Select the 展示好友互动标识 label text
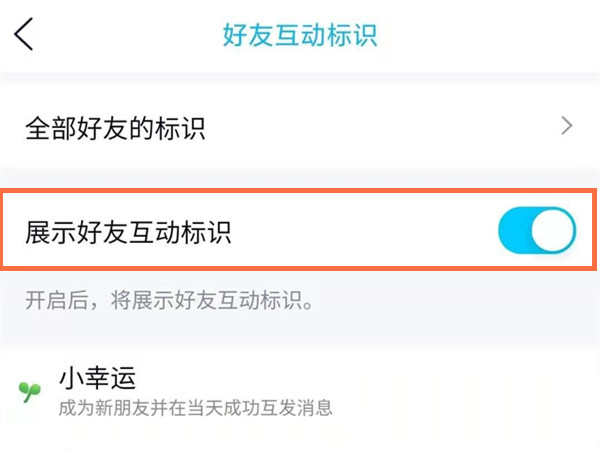 tap(128, 233)
